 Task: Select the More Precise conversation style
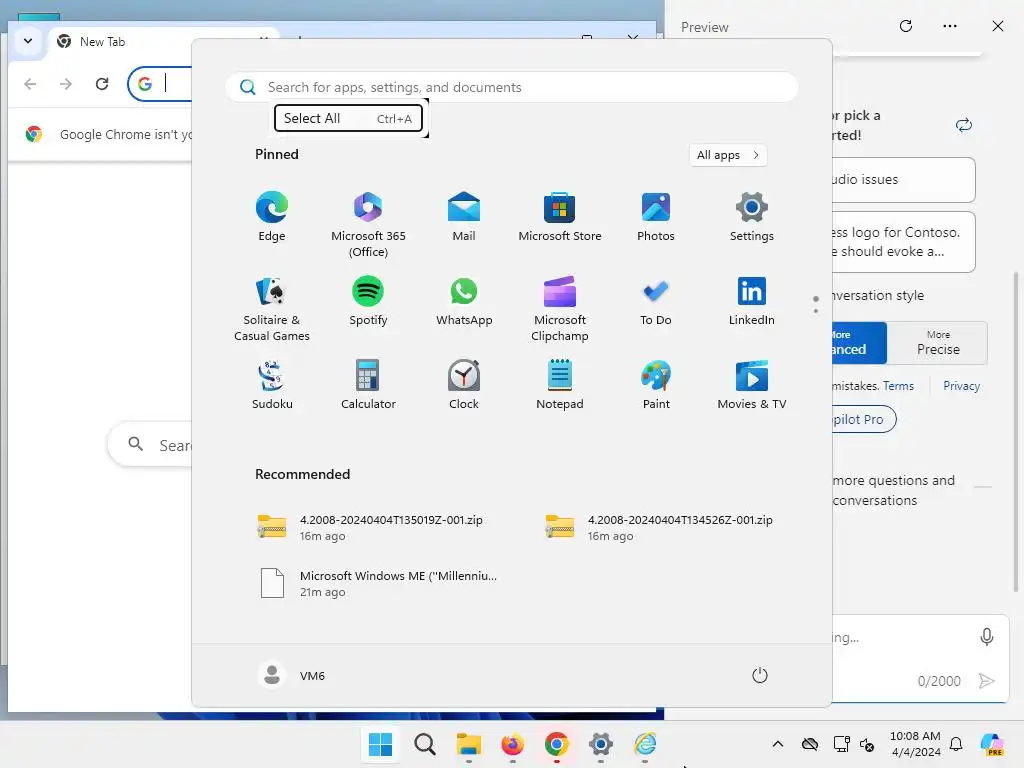click(938, 343)
